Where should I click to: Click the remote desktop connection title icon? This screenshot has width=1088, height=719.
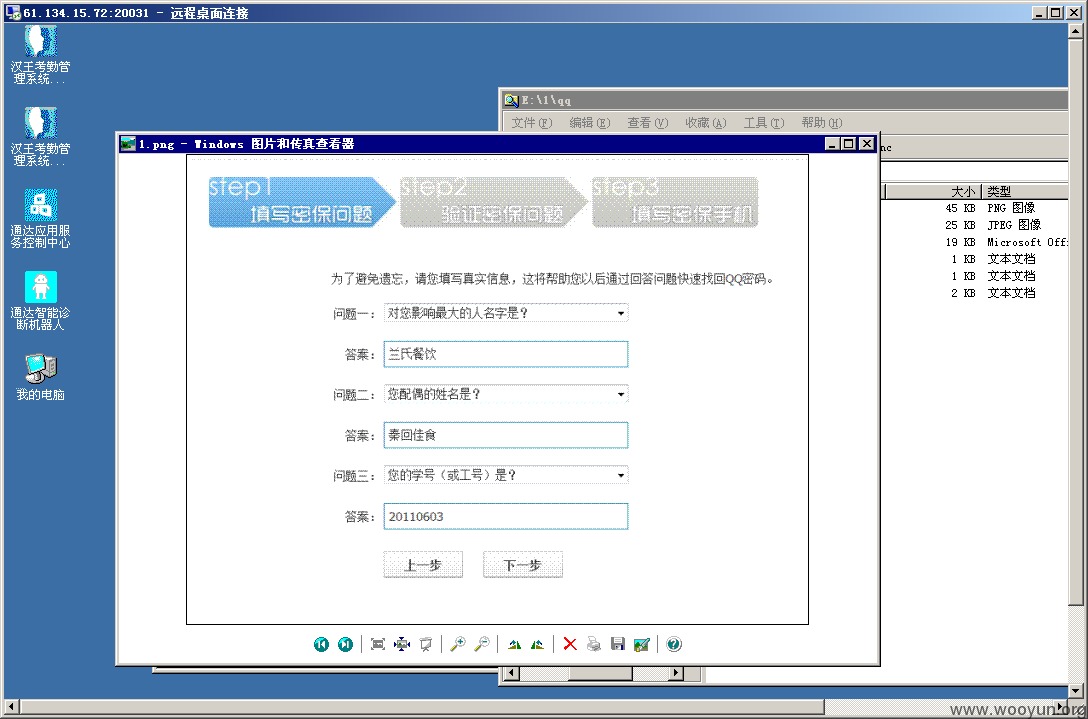coord(12,12)
